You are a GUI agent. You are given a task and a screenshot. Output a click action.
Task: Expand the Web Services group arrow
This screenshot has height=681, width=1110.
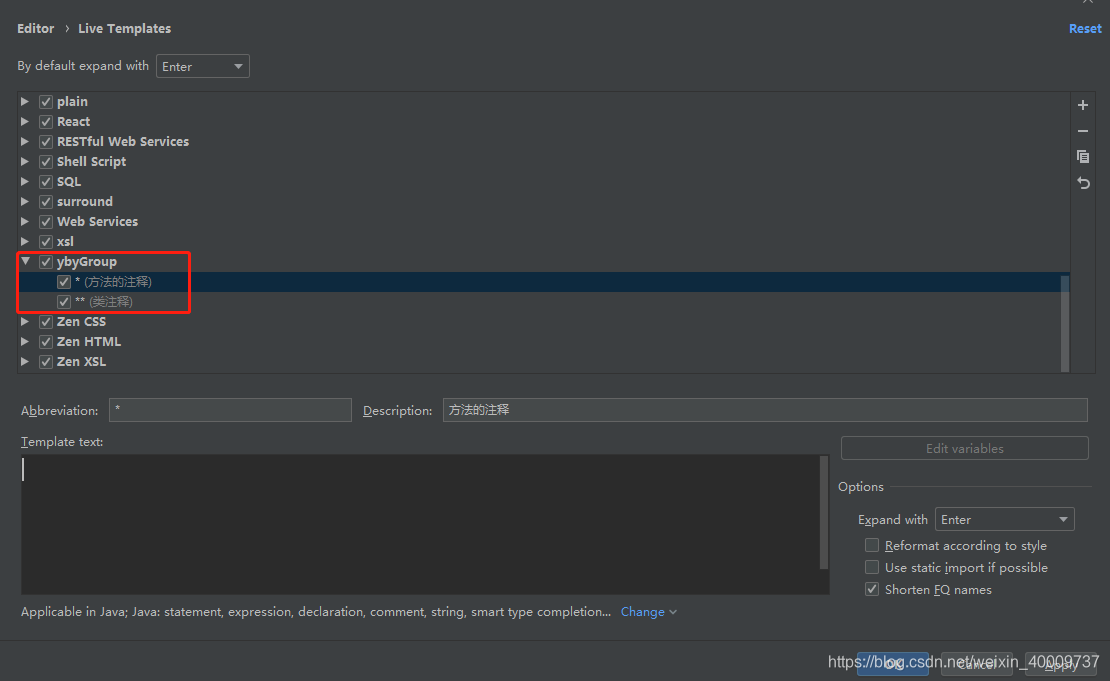(25, 222)
